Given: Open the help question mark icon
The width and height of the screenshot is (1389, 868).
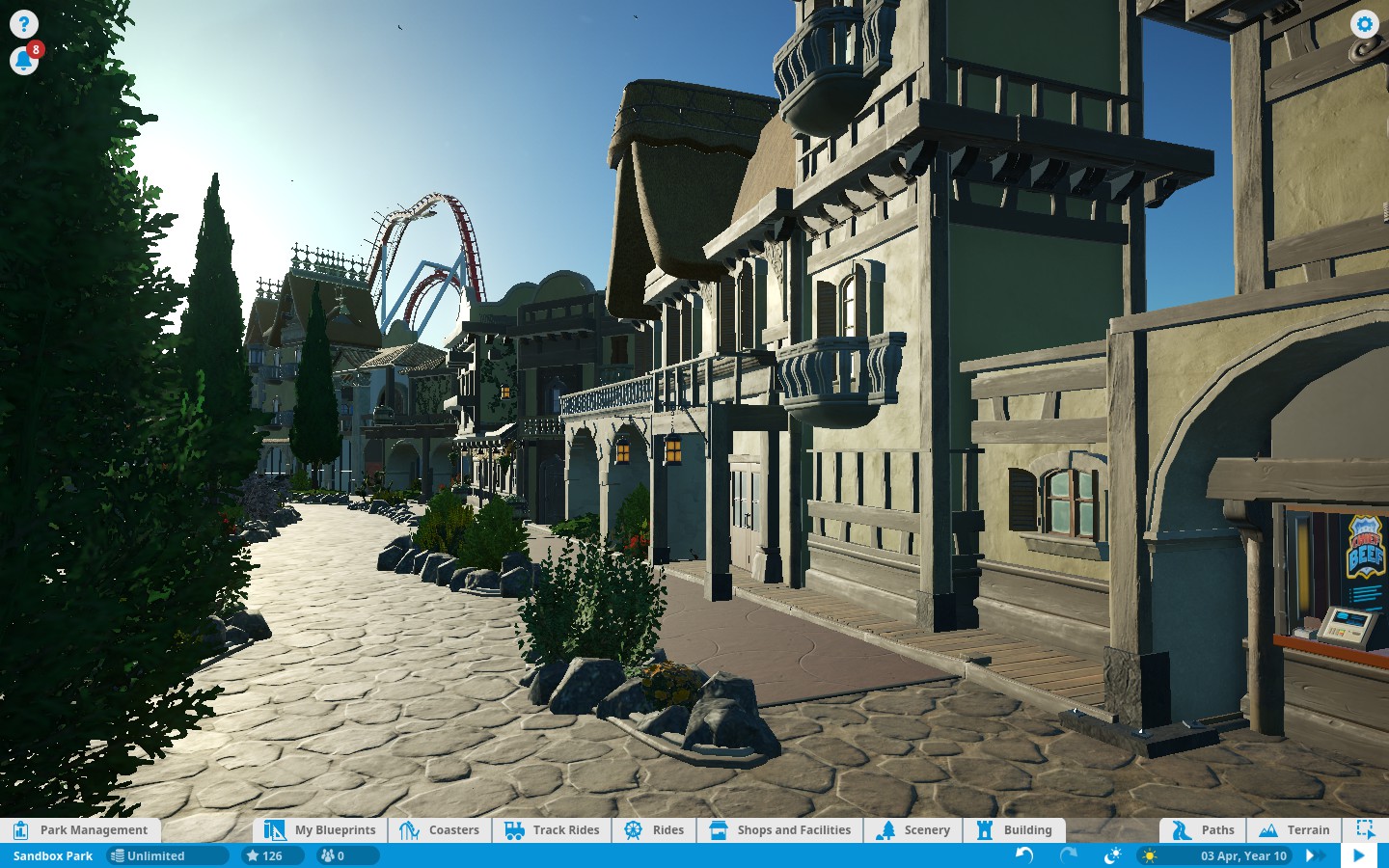Looking at the screenshot, I should pos(23,24).
